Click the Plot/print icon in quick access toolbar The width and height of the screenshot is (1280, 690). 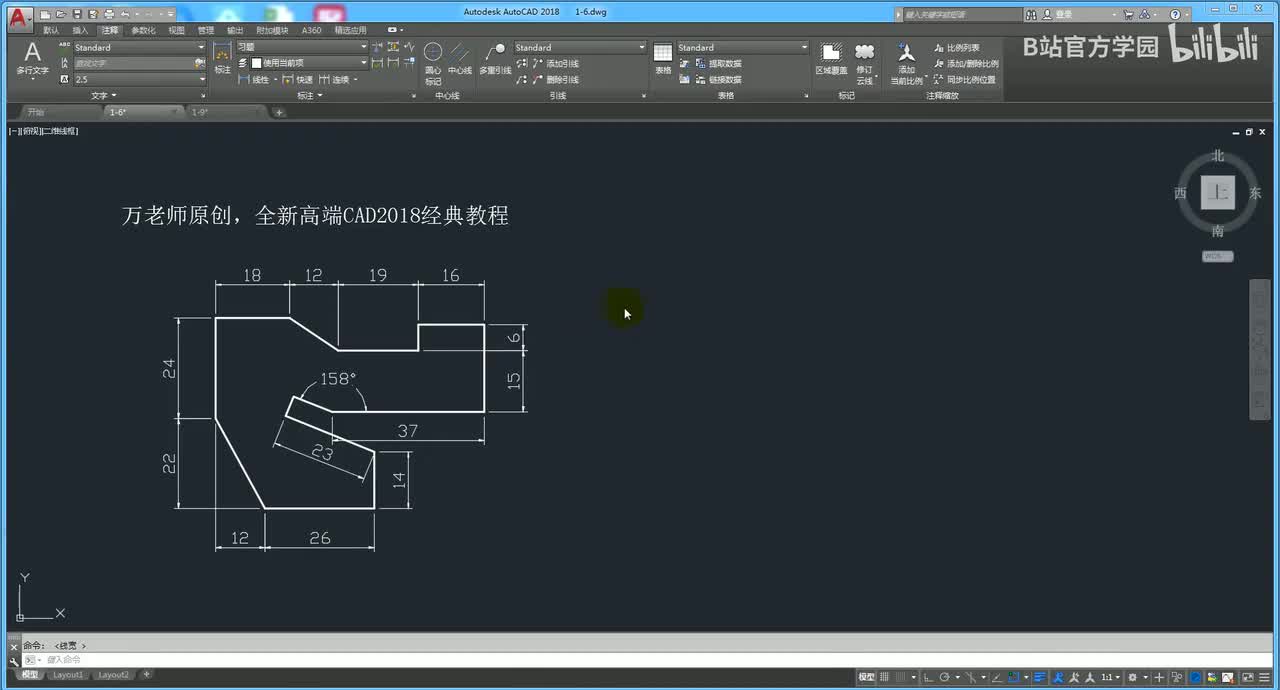(x=108, y=14)
